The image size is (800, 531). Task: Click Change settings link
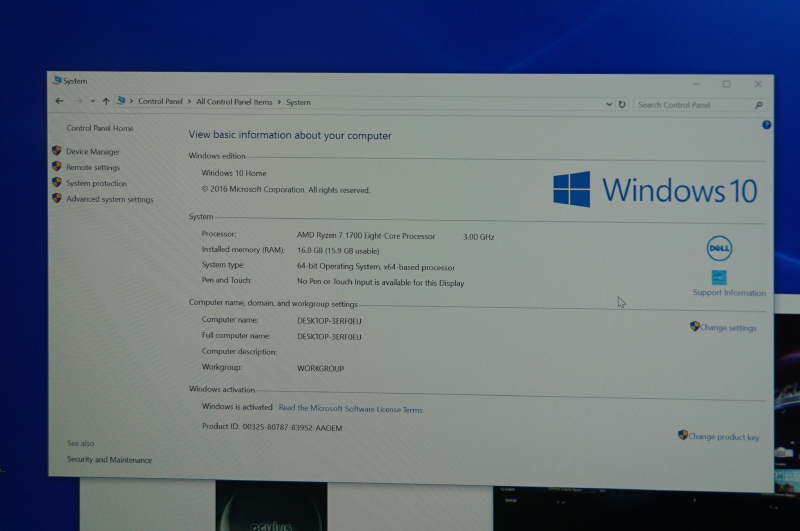coord(728,328)
